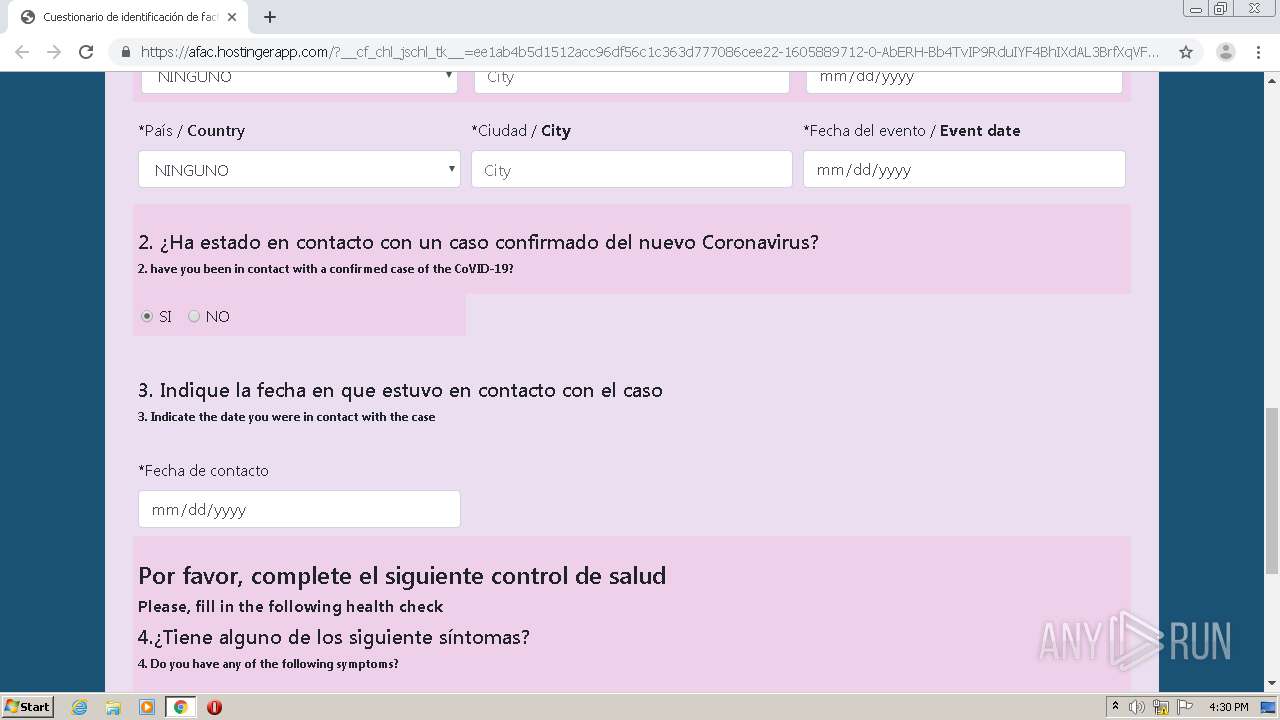
Task: Click the scrollbar down arrow
Action: click(x=1272, y=684)
